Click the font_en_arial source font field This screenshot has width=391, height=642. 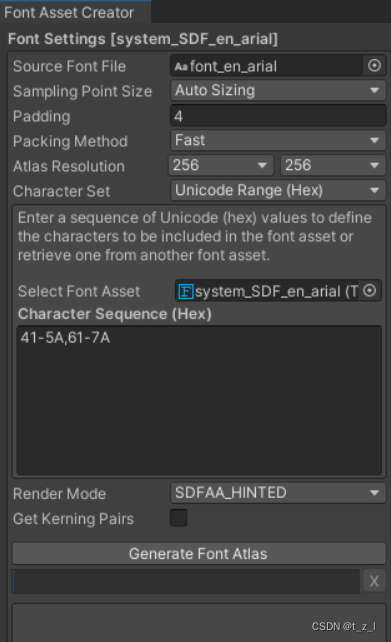(267, 66)
